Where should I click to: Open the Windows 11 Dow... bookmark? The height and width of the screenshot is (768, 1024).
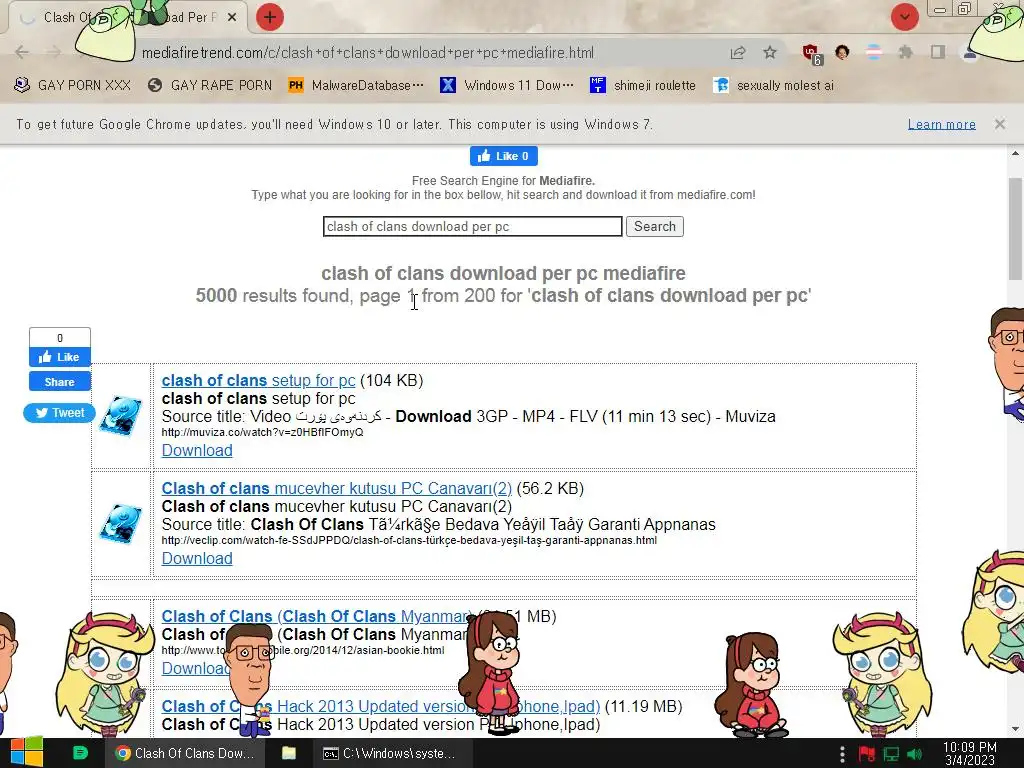click(507, 86)
